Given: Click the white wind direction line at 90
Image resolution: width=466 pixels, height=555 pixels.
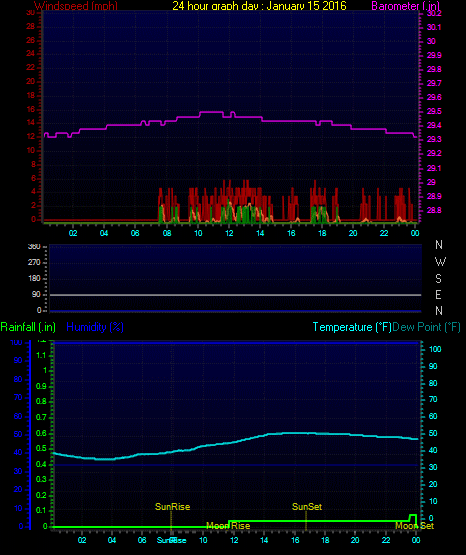Looking at the screenshot, I should point(235,295).
